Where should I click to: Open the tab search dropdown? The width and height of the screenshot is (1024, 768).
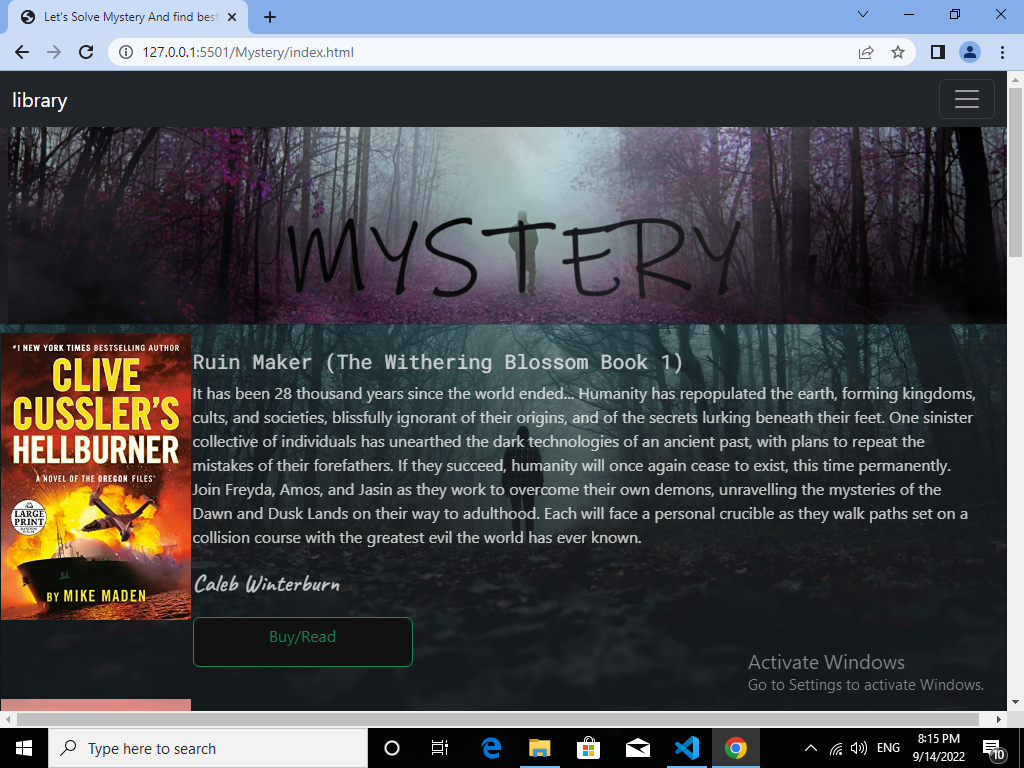(x=862, y=15)
